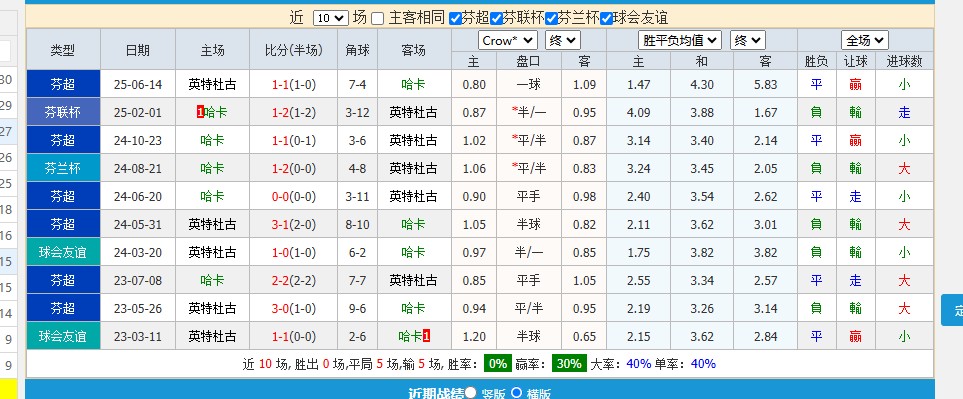This screenshot has width=963, height=399.
Task: Click handicap *半/一 in 25-02-01 row
Action: tap(529, 112)
